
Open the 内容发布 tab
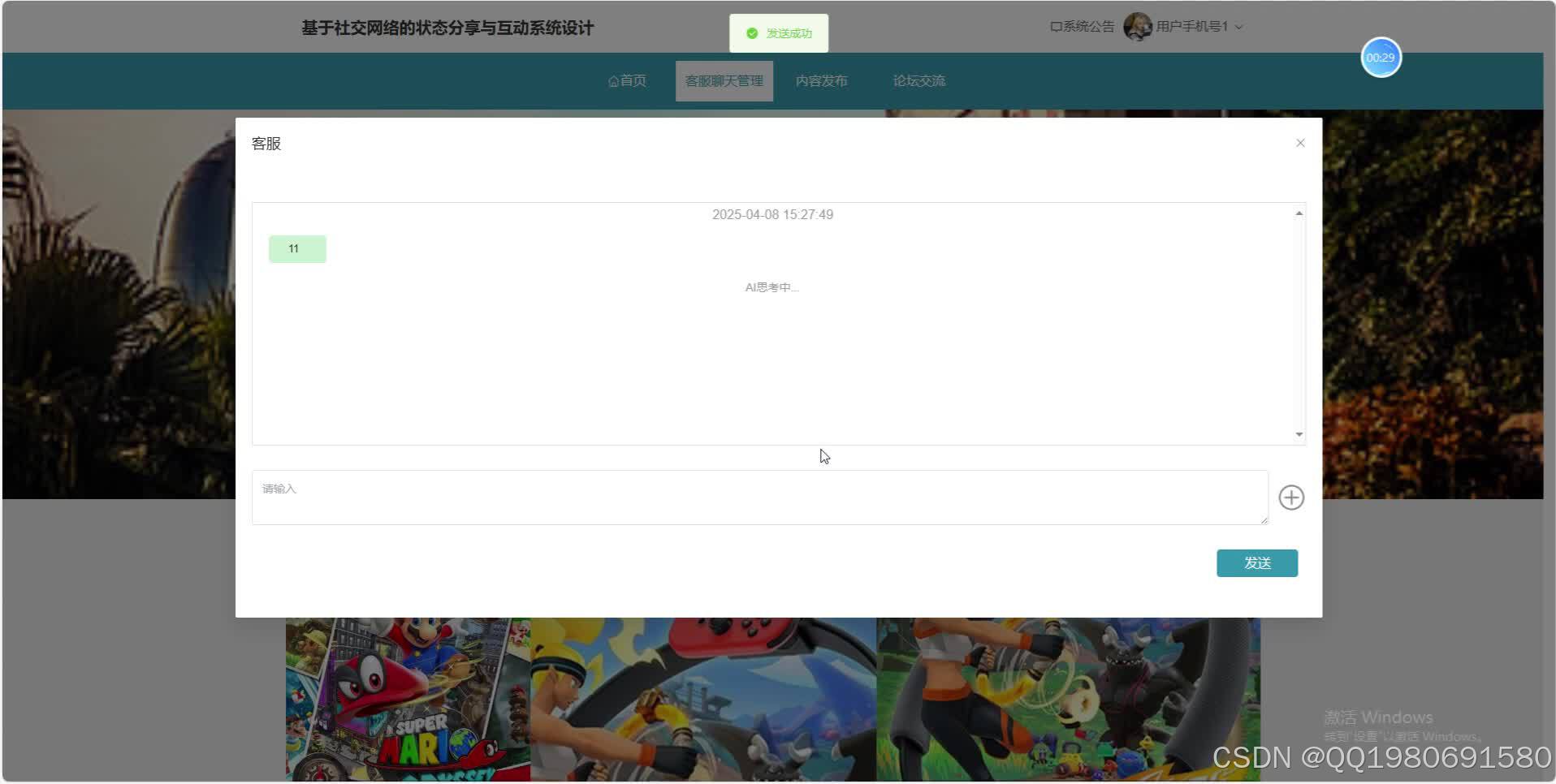[x=822, y=80]
